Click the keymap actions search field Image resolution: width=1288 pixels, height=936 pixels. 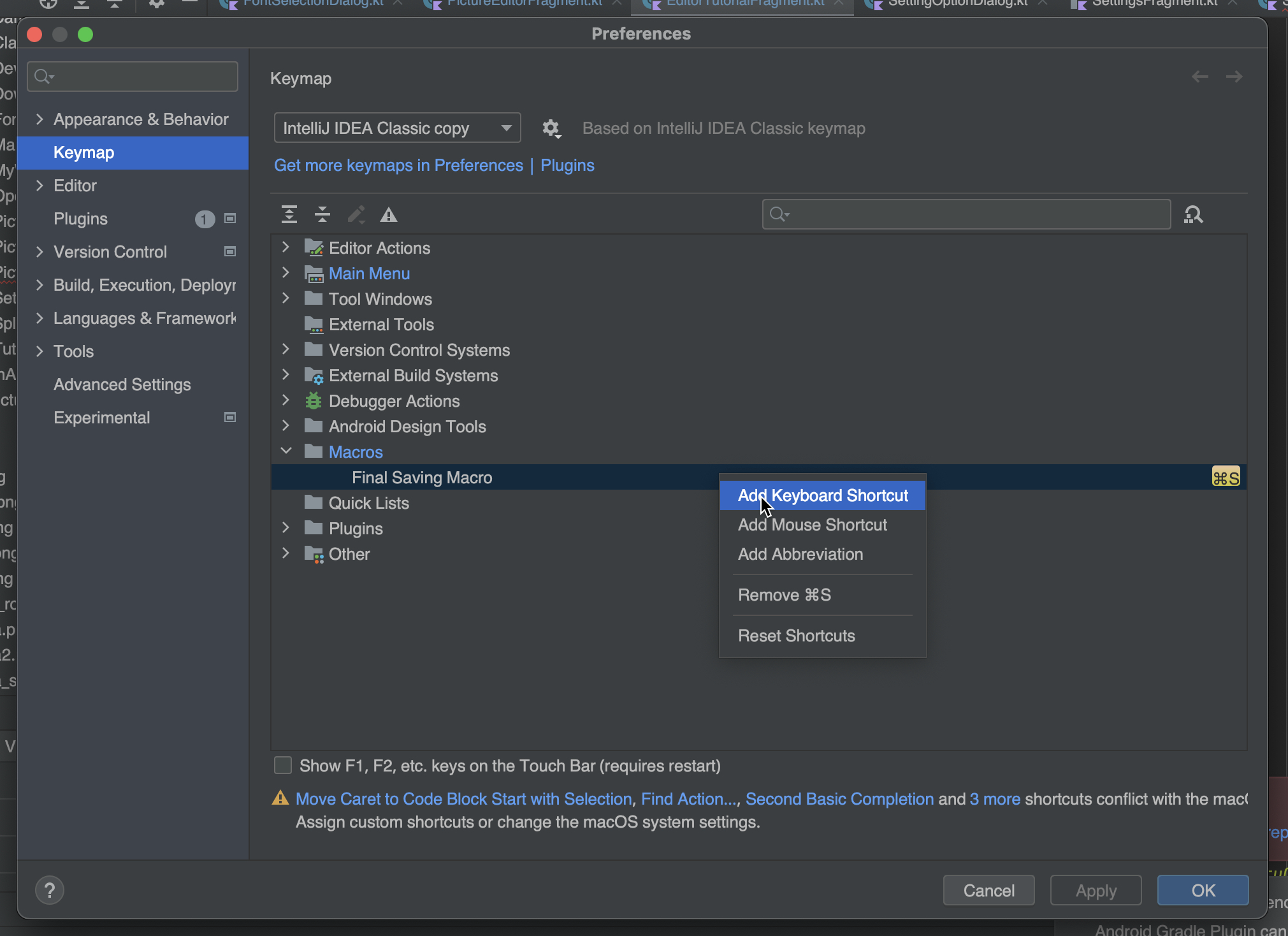click(975, 214)
